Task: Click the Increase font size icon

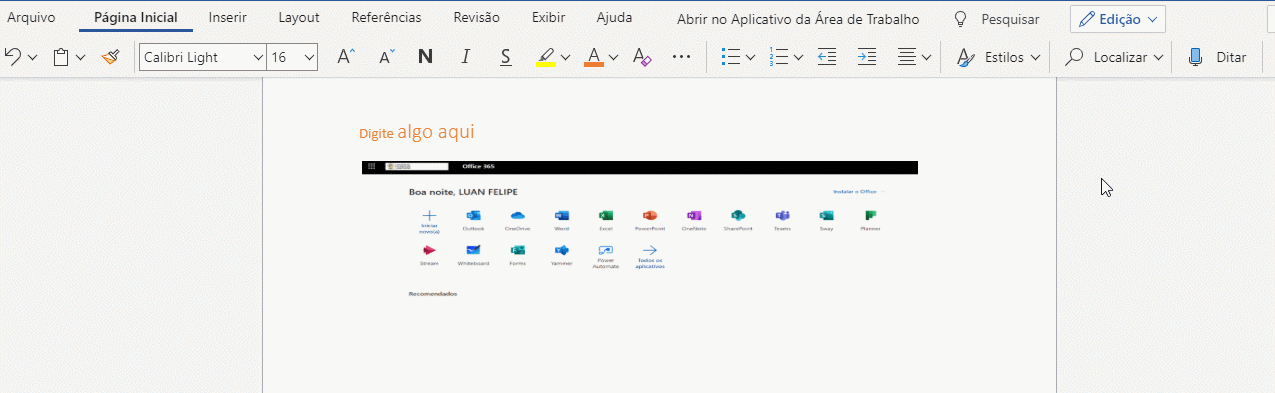Action: (x=346, y=57)
